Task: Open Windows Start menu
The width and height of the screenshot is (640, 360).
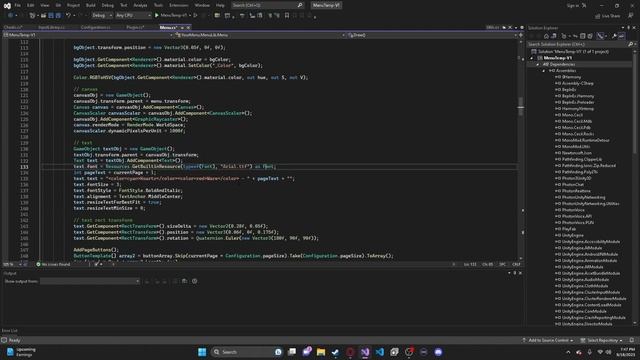Action: pos(202,352)
